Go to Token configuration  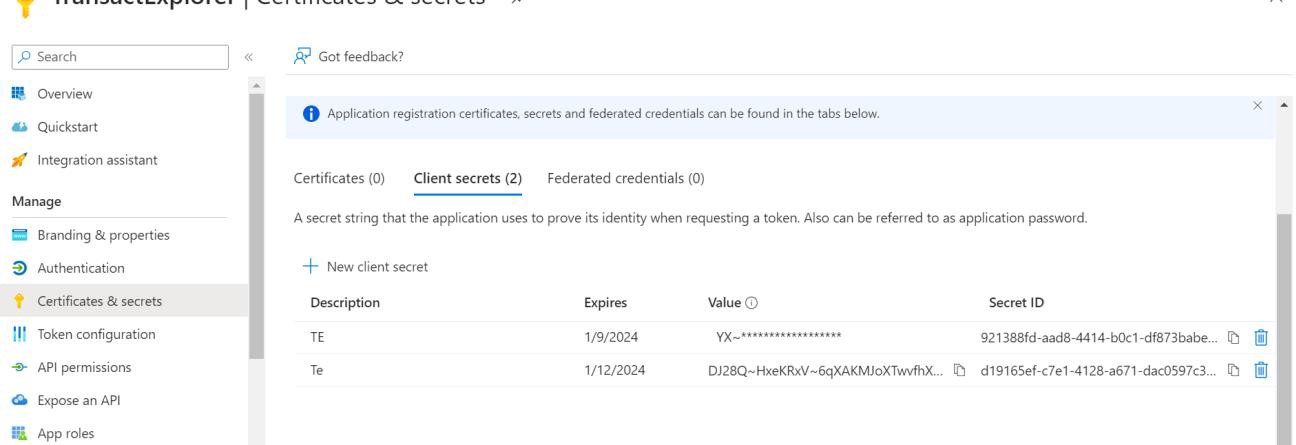(x=96, y=334)
